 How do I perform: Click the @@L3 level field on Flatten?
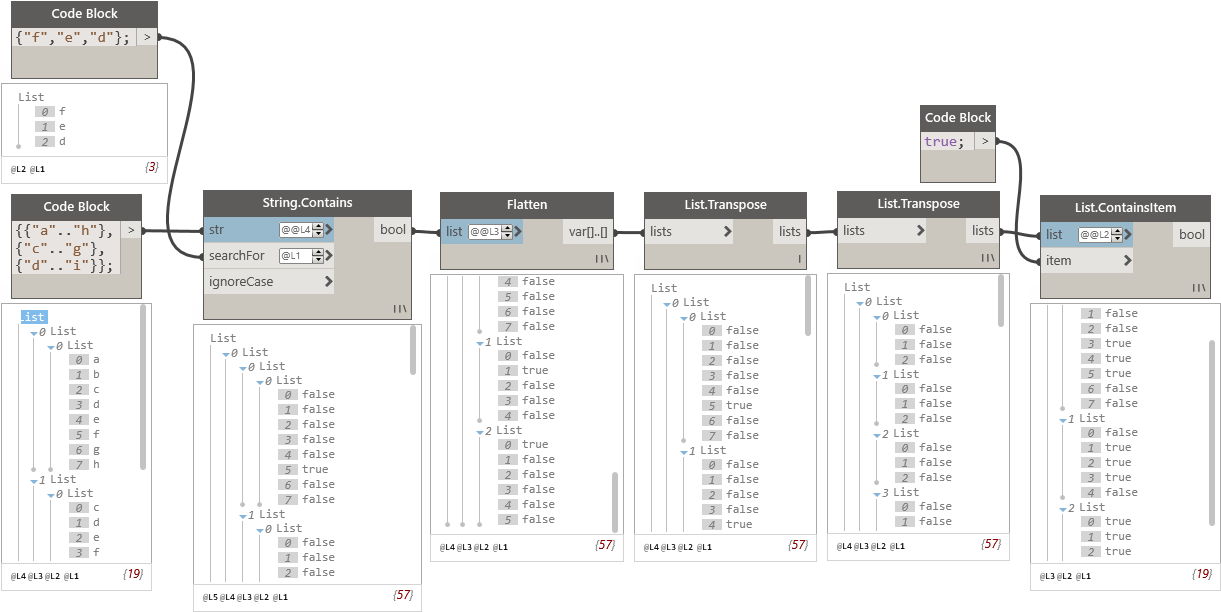(486, 231)
